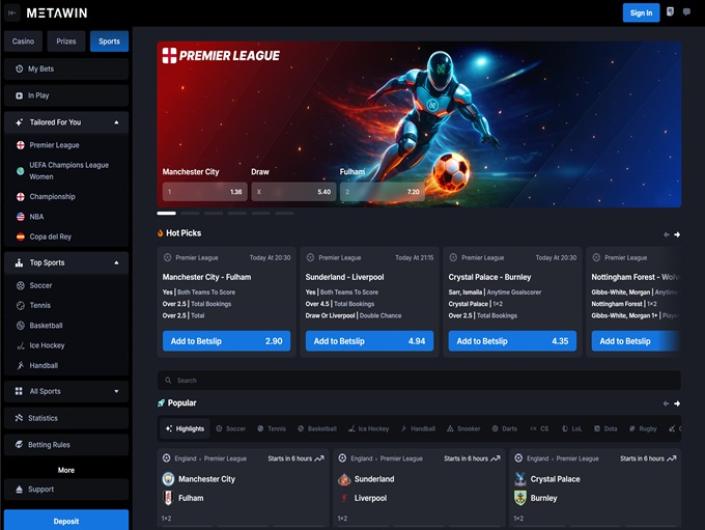Switch to the Prizes tab

pos(66,42)
